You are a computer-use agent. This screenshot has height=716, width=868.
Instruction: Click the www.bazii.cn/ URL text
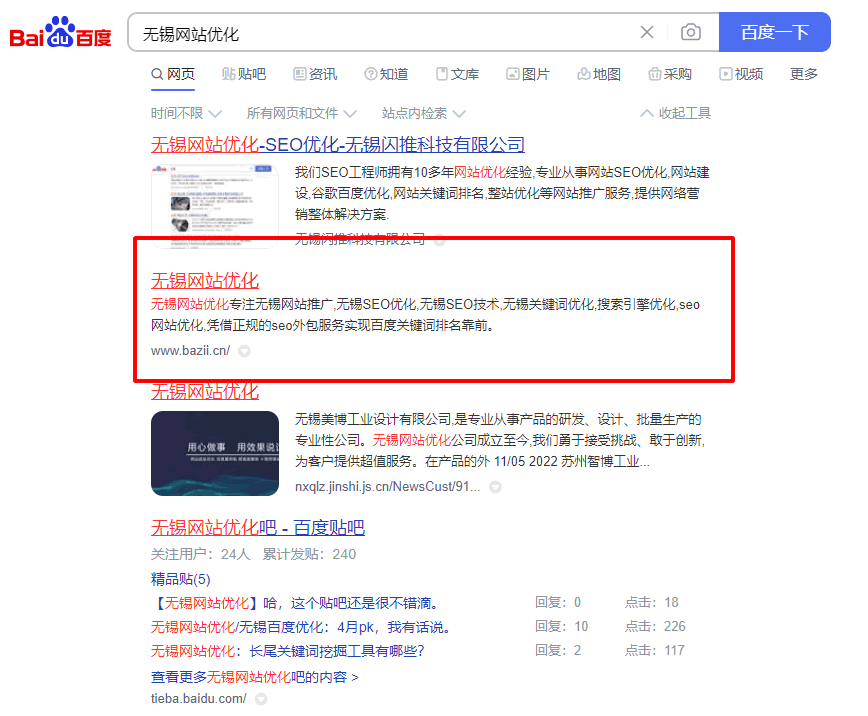pyautogui.click(x=190, y=351)
